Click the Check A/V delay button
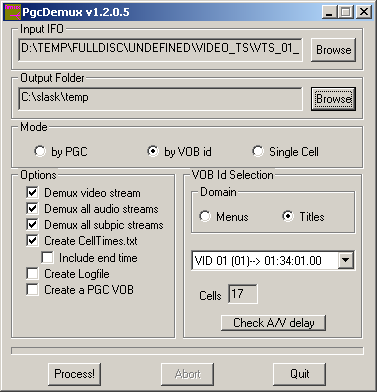This screenshot has height=392, width=377. (x=273, y=323)
